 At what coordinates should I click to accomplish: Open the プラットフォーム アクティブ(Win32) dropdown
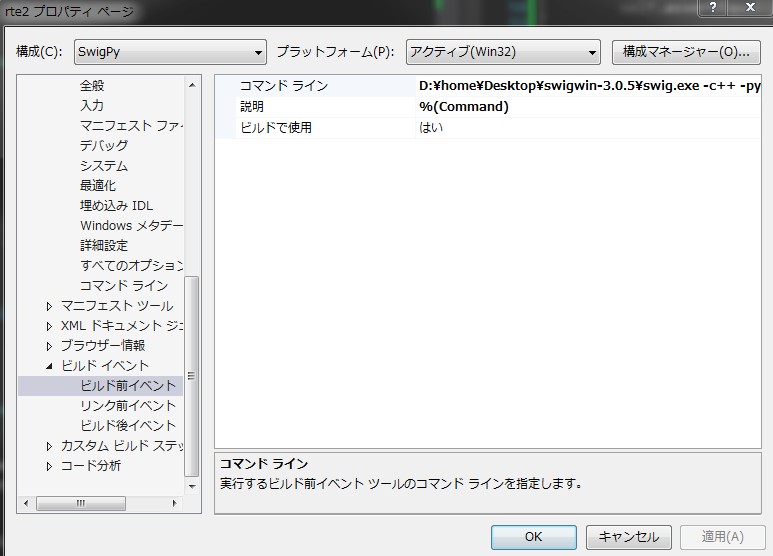click(x=503, y=52)
